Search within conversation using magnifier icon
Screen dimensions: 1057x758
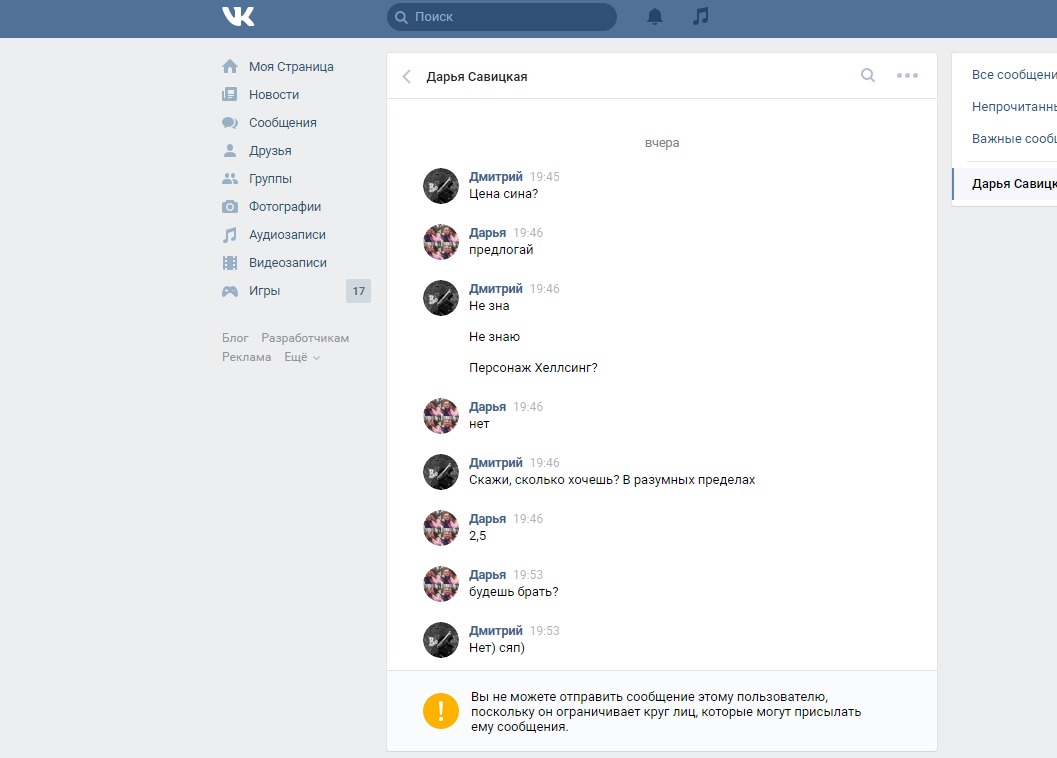[868, 76]
